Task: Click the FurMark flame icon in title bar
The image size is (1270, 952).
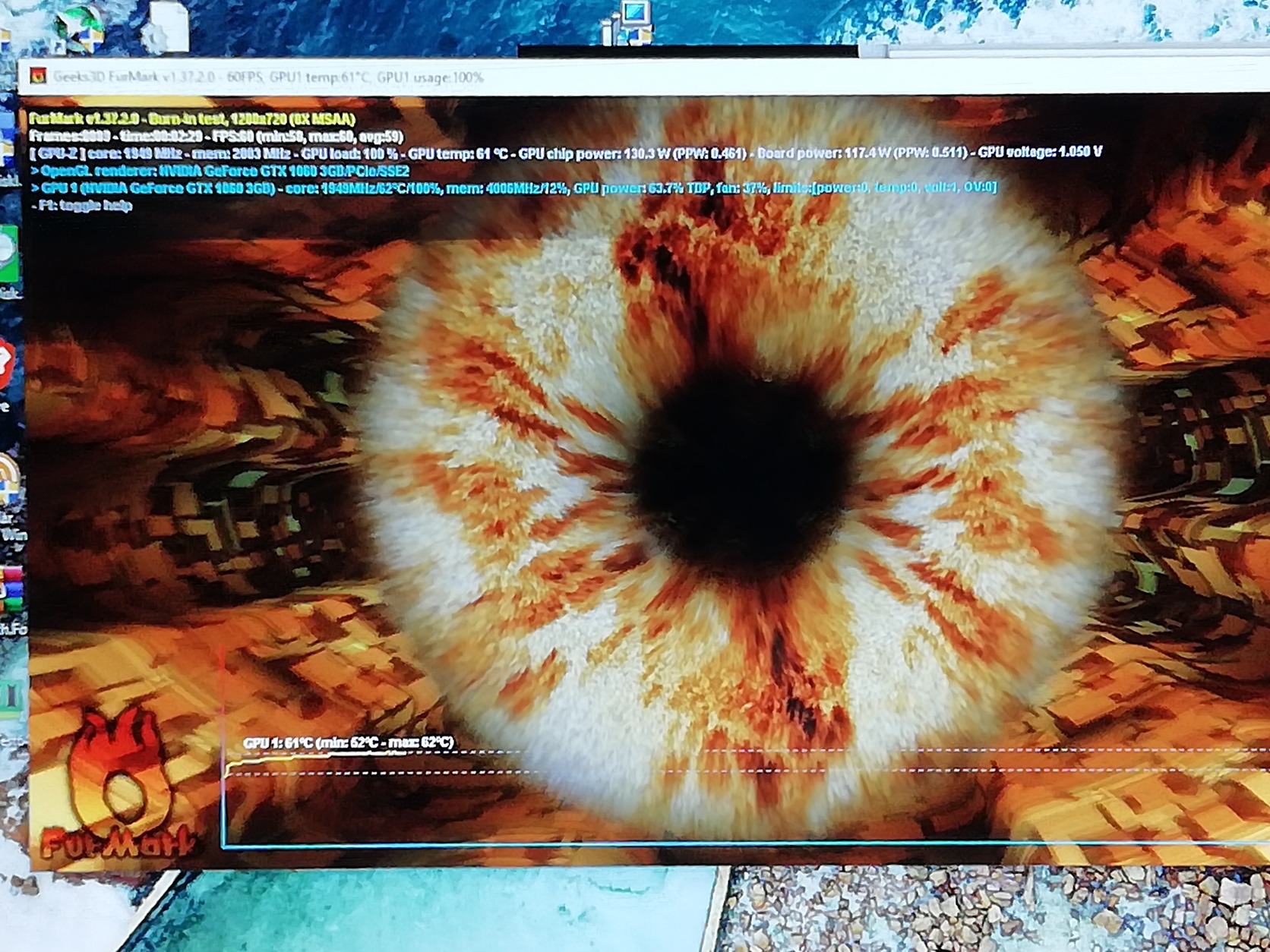Action: pos(37,76)
